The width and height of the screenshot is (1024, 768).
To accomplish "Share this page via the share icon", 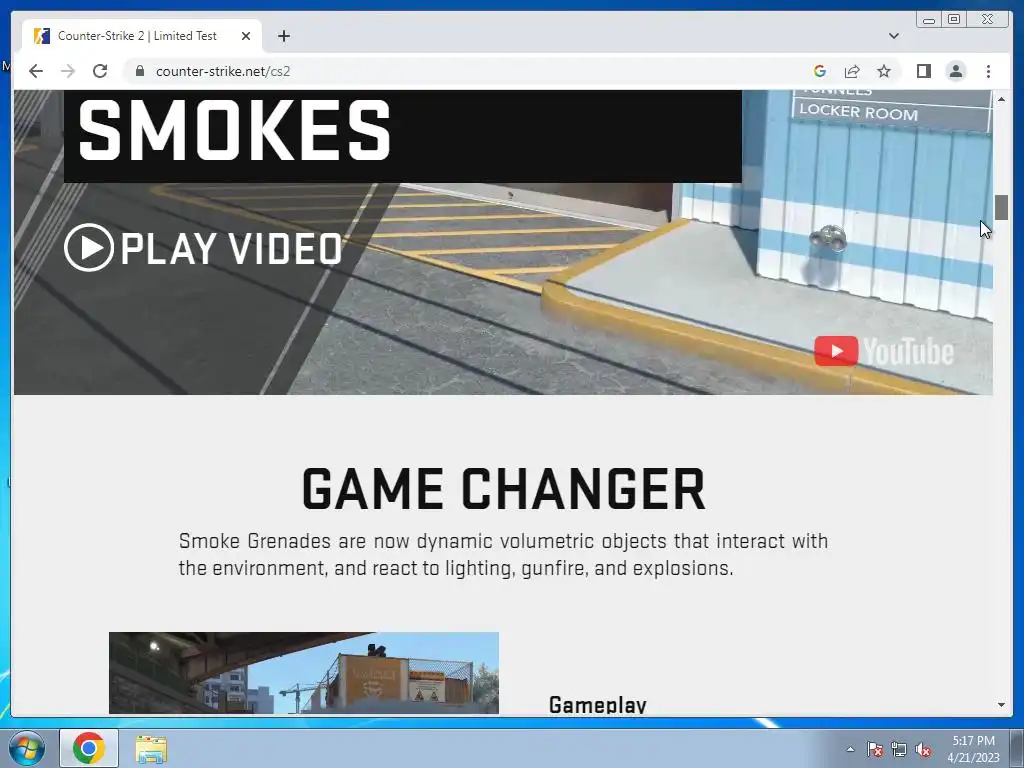I will (852, 71).
